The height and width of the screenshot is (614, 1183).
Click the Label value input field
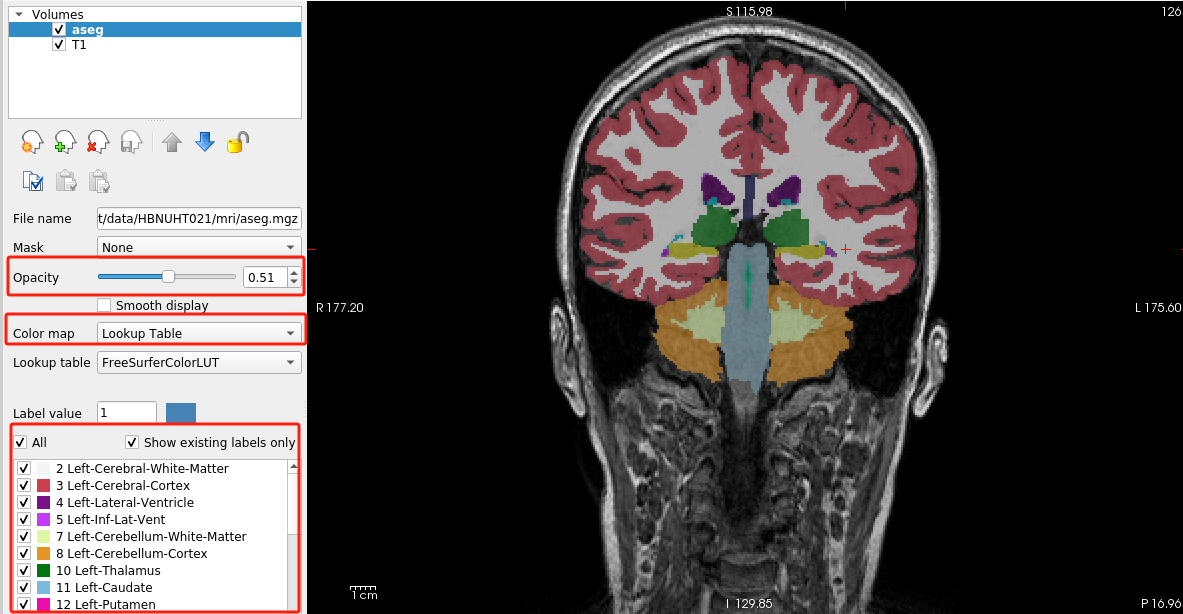pyautogui.click(x=127, y=413)
